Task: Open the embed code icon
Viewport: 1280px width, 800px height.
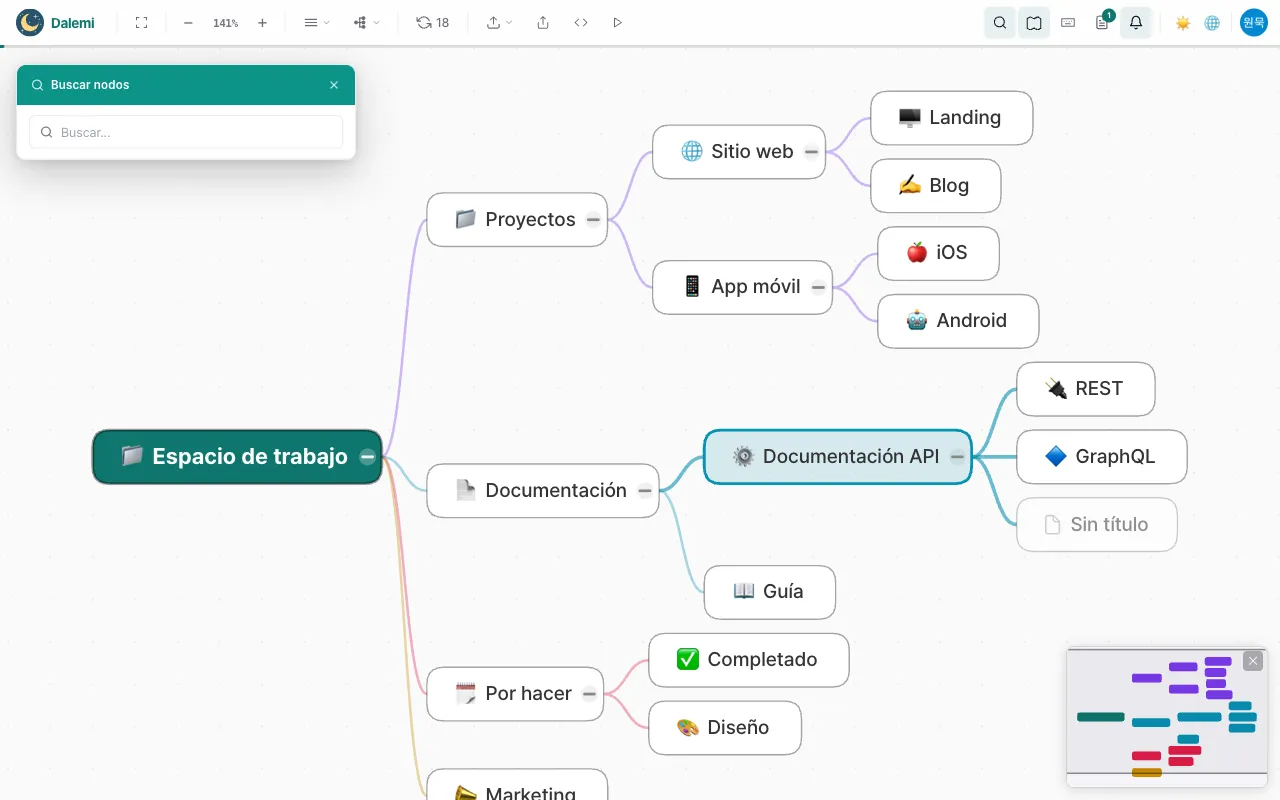Action: 581,22
